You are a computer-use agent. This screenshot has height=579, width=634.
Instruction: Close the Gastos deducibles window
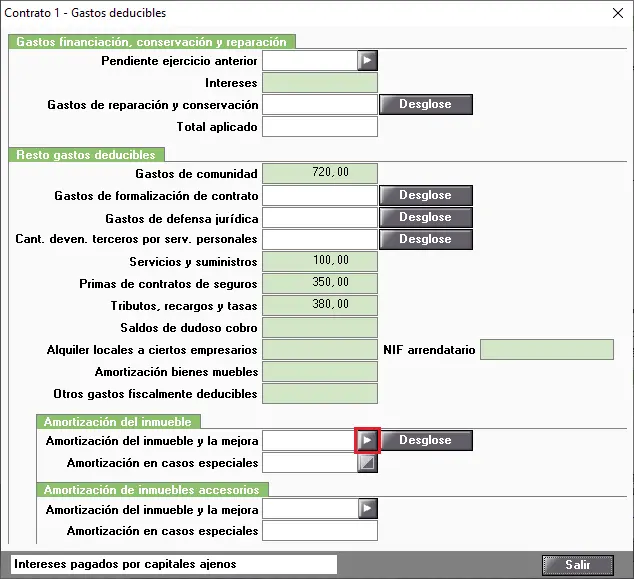617,13
